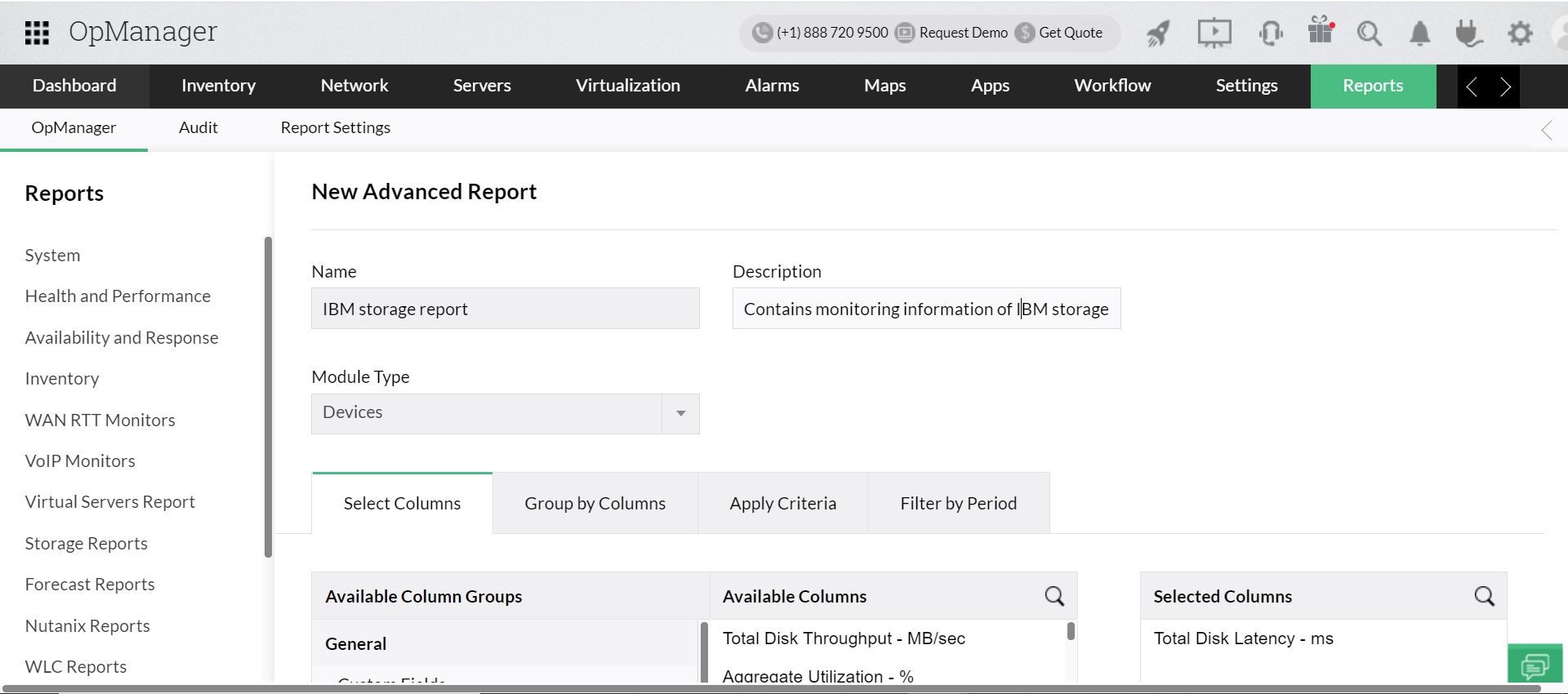Open the Servers menu
The height and width of the screenshot is (694, 1568).
[x=482, y=86]
